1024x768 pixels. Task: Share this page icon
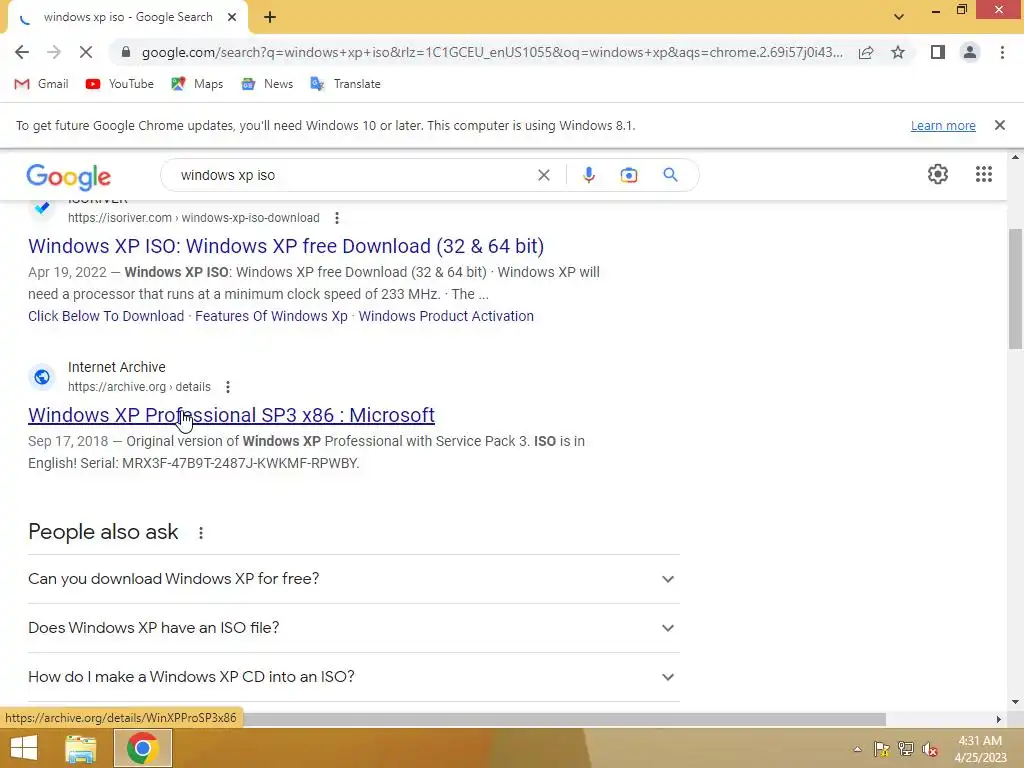pos(866,52)
